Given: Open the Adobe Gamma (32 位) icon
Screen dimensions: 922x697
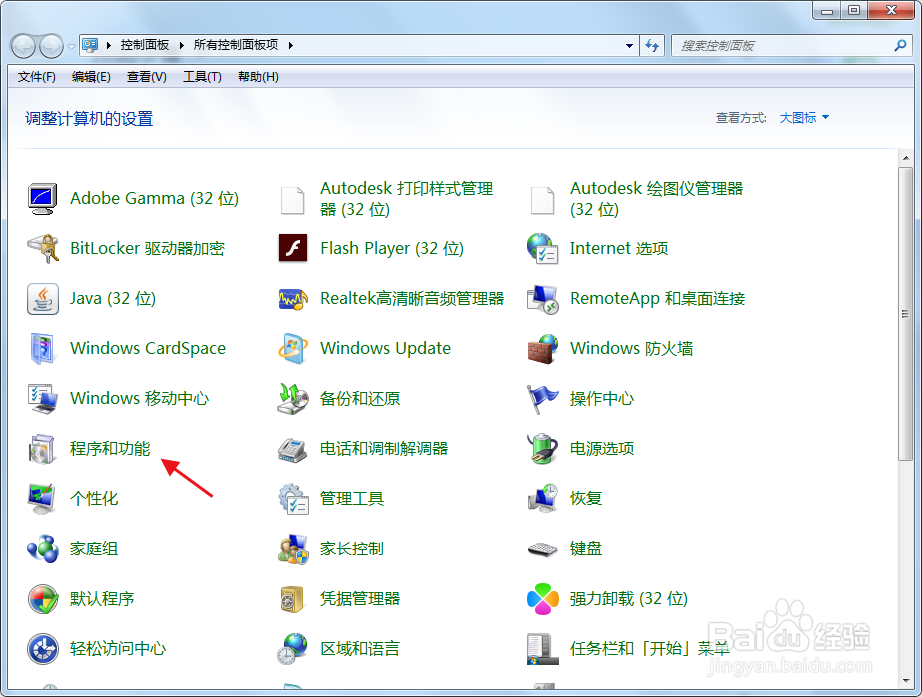Looking at the screenshot, I should 42,198.
